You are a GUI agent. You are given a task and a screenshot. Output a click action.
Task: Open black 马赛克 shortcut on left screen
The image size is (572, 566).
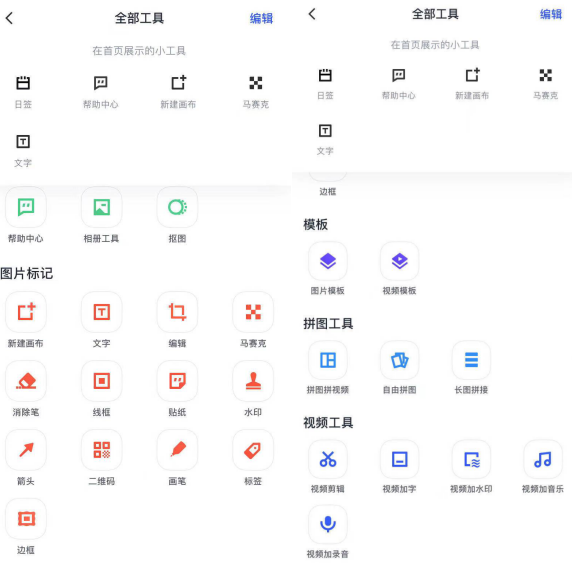(x=256, y=92)
